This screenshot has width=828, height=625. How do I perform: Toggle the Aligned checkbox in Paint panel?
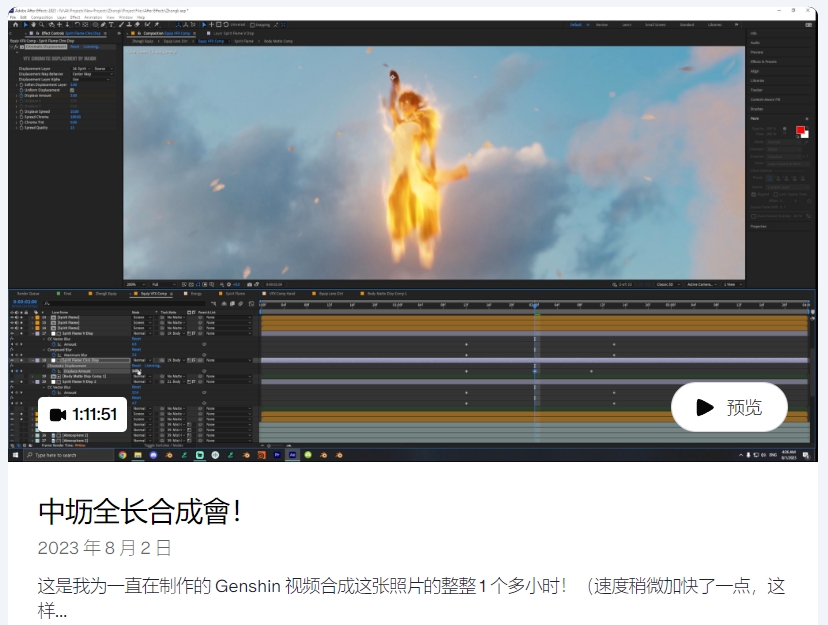point(754,194)
